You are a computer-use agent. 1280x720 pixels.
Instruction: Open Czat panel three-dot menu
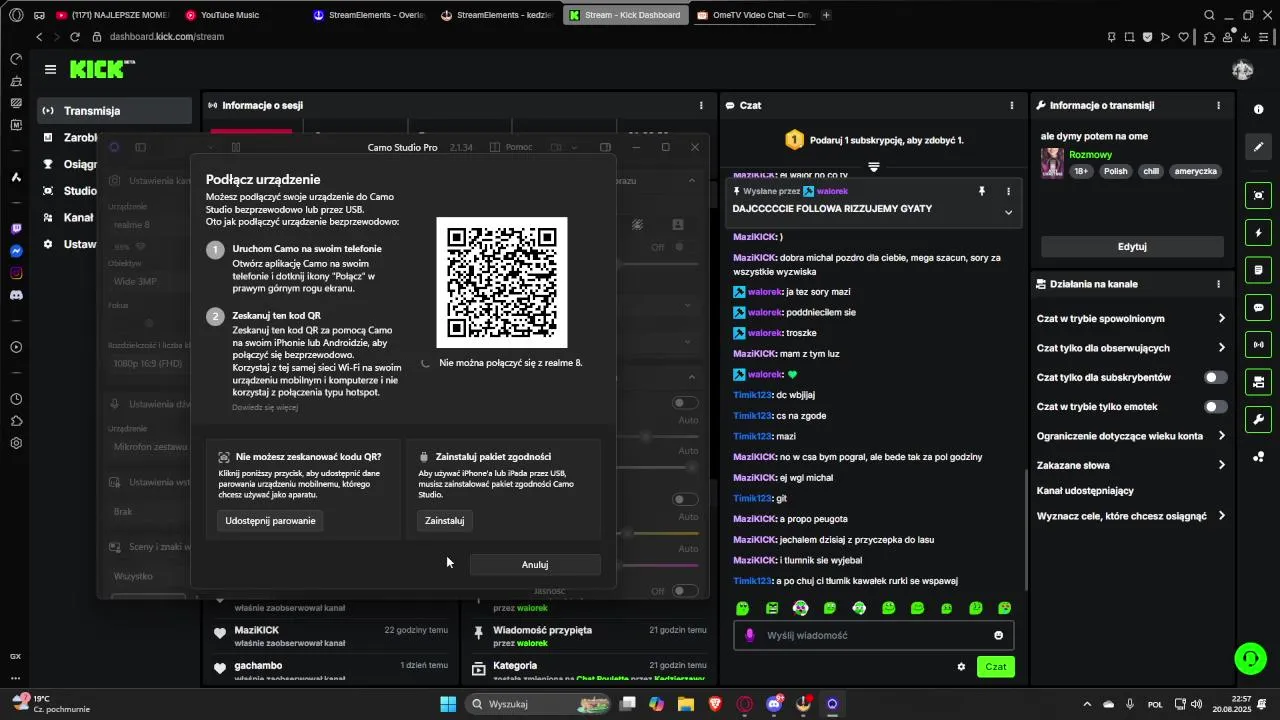click(1012, 105)
